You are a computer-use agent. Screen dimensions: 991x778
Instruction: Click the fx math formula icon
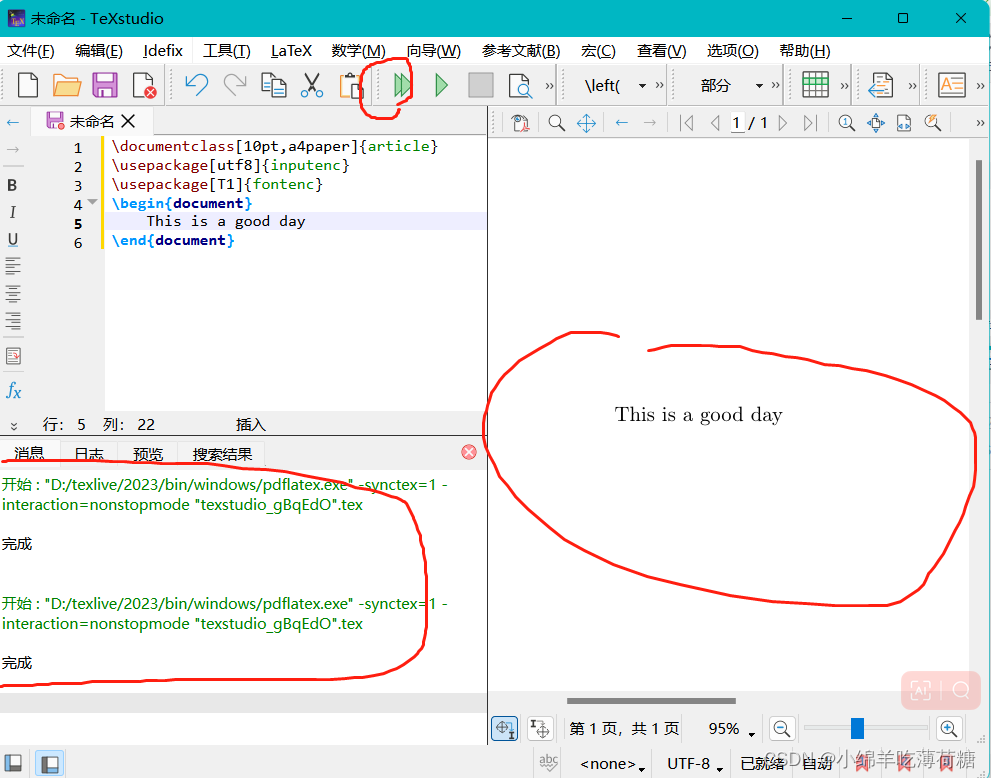click(13, 390)
